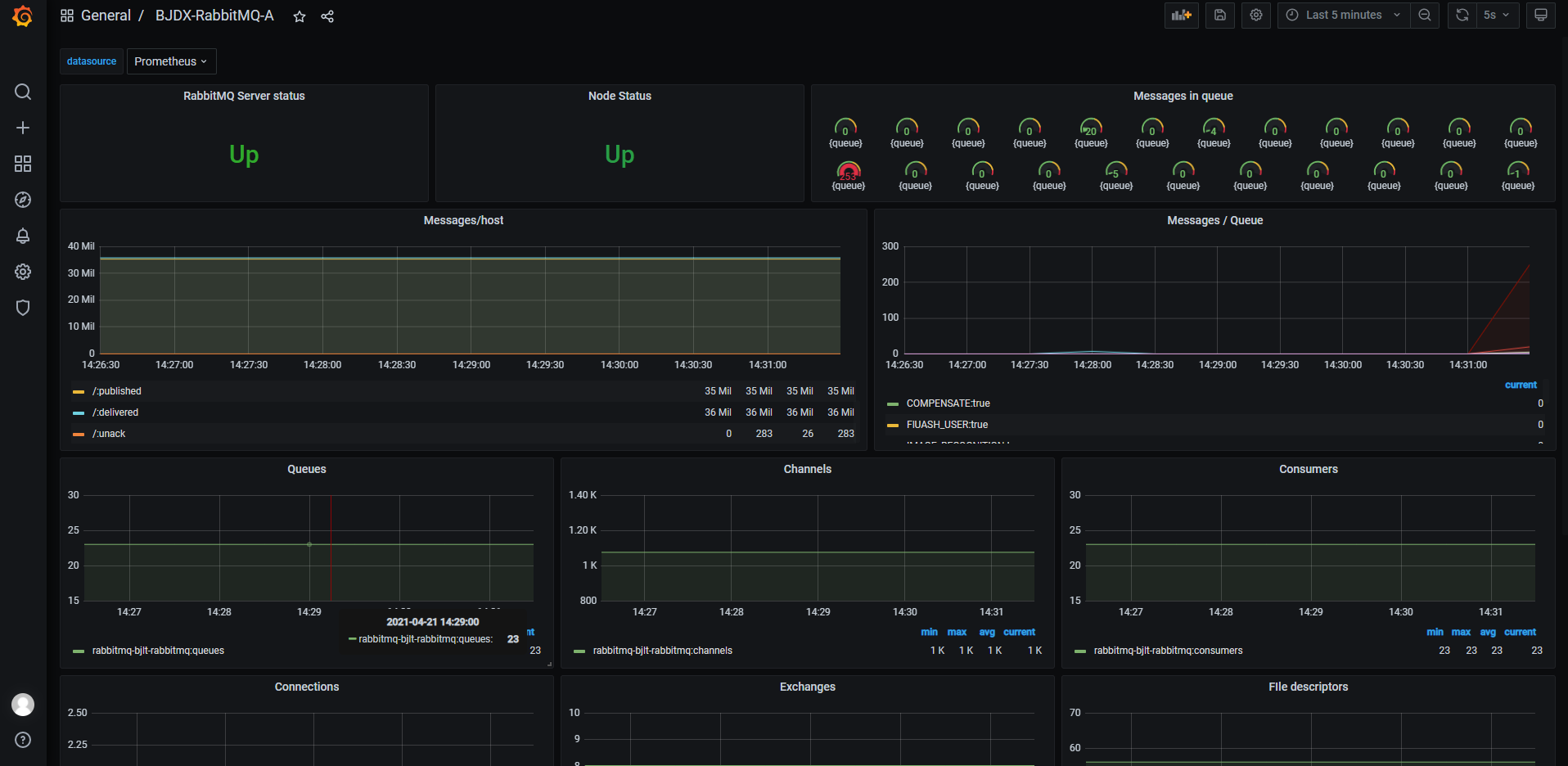Screen dimensions: 1568x766
Task: Toggle the /:published series in legend
Action: pos(117,391)
